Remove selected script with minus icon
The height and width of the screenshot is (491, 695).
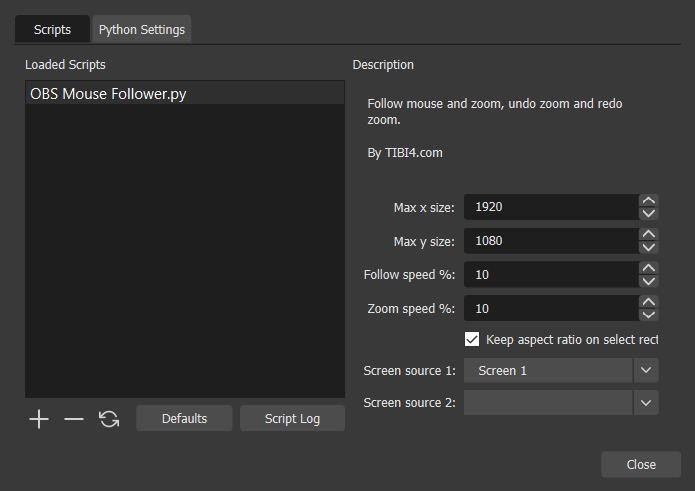pyautogui.click(x=74, y=419)
